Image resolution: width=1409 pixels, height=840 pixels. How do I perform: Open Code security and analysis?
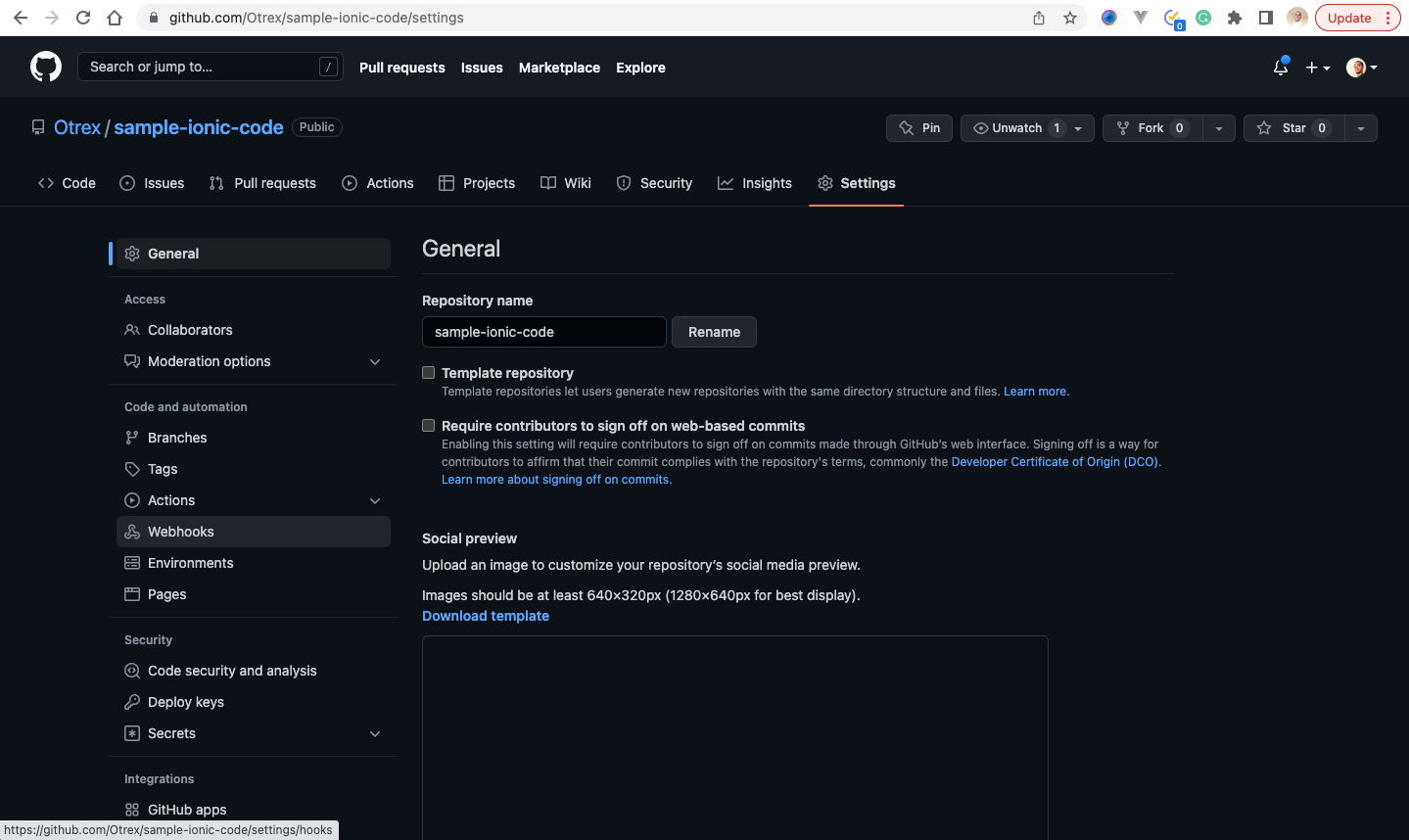pos(254,671)
